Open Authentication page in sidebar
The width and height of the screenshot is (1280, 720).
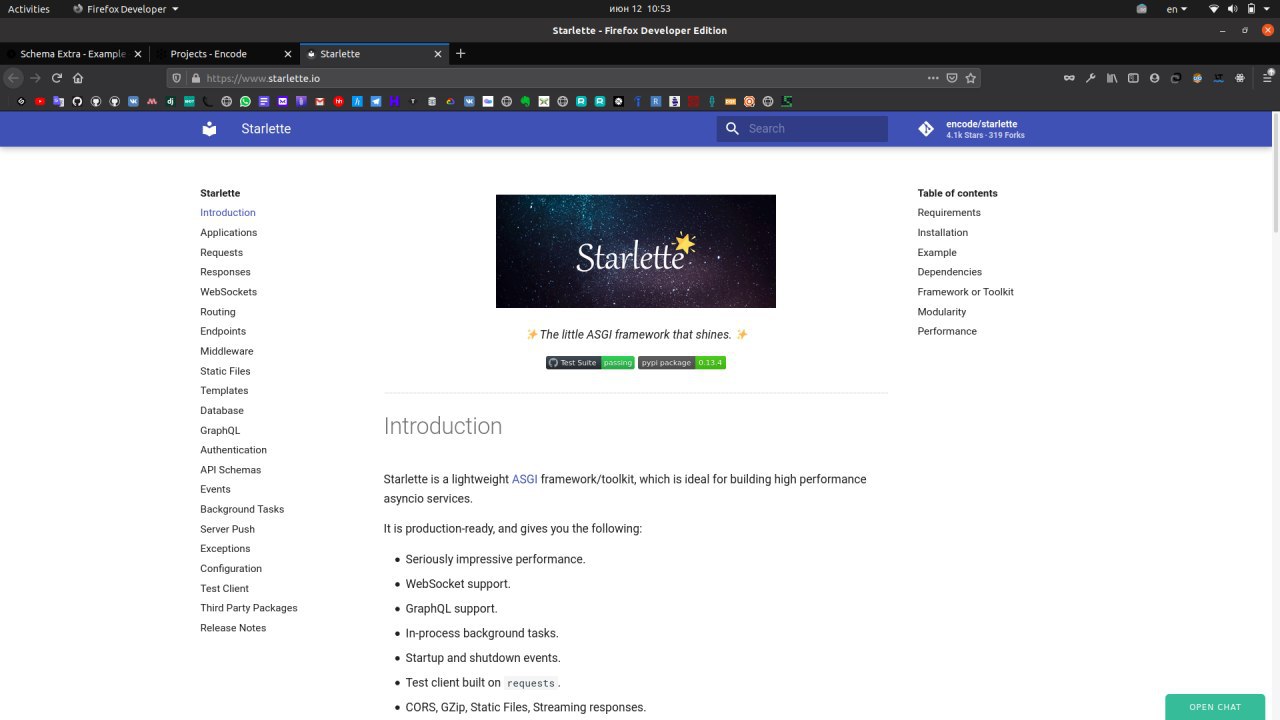(233, 450)
